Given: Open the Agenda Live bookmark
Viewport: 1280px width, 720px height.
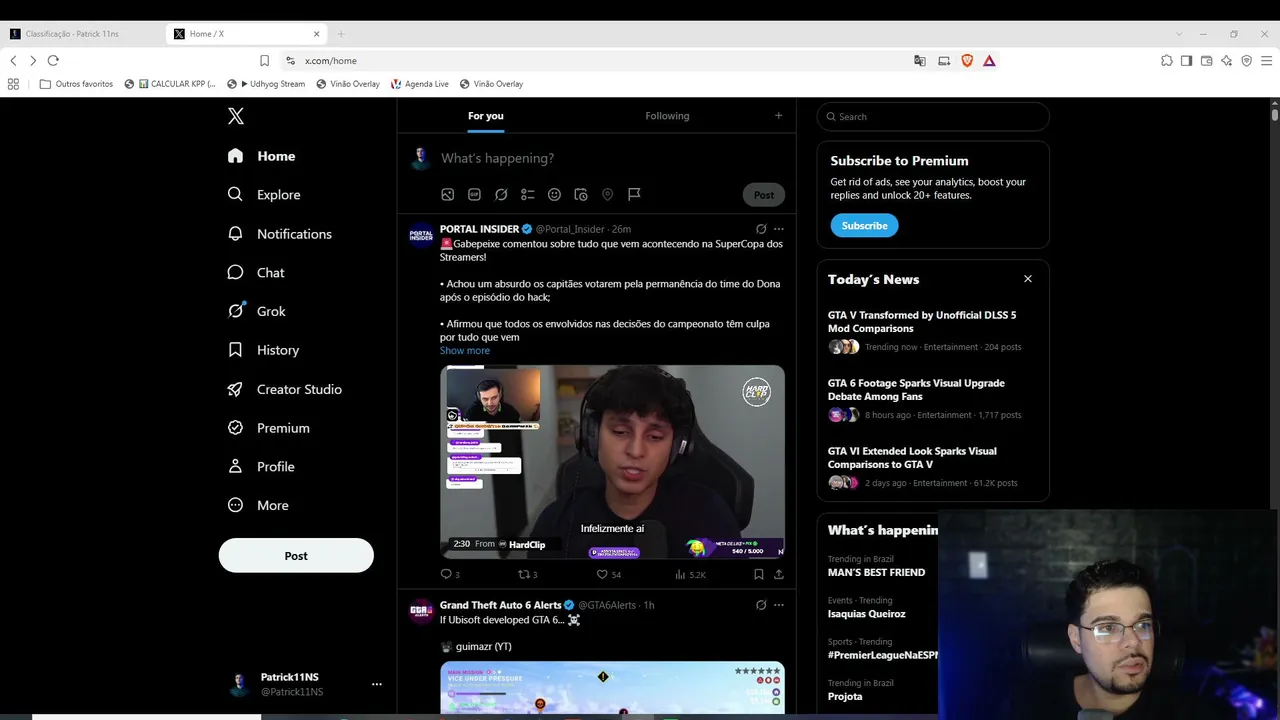Looking at the screenshot, I should [x=420, y=84].
